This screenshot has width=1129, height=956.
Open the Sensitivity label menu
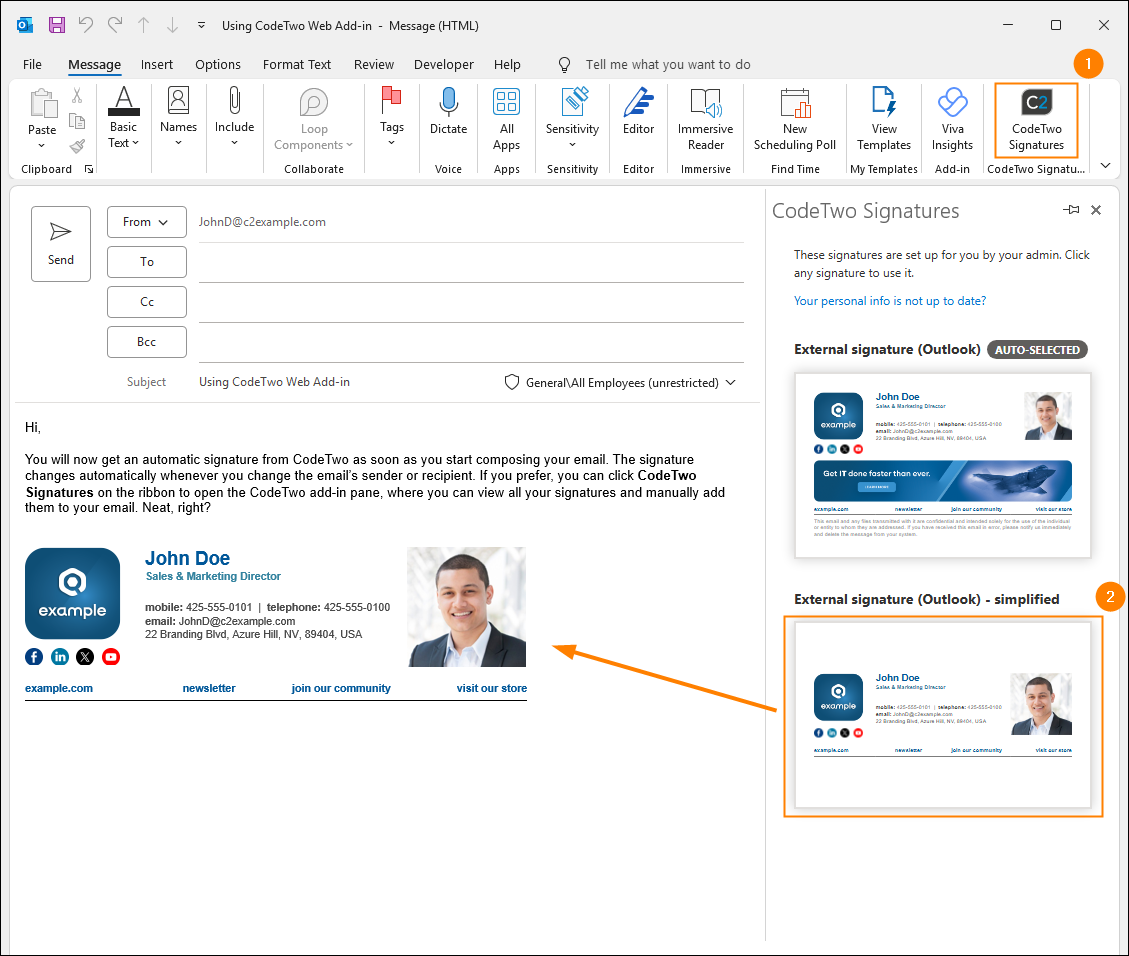(572, 117)
